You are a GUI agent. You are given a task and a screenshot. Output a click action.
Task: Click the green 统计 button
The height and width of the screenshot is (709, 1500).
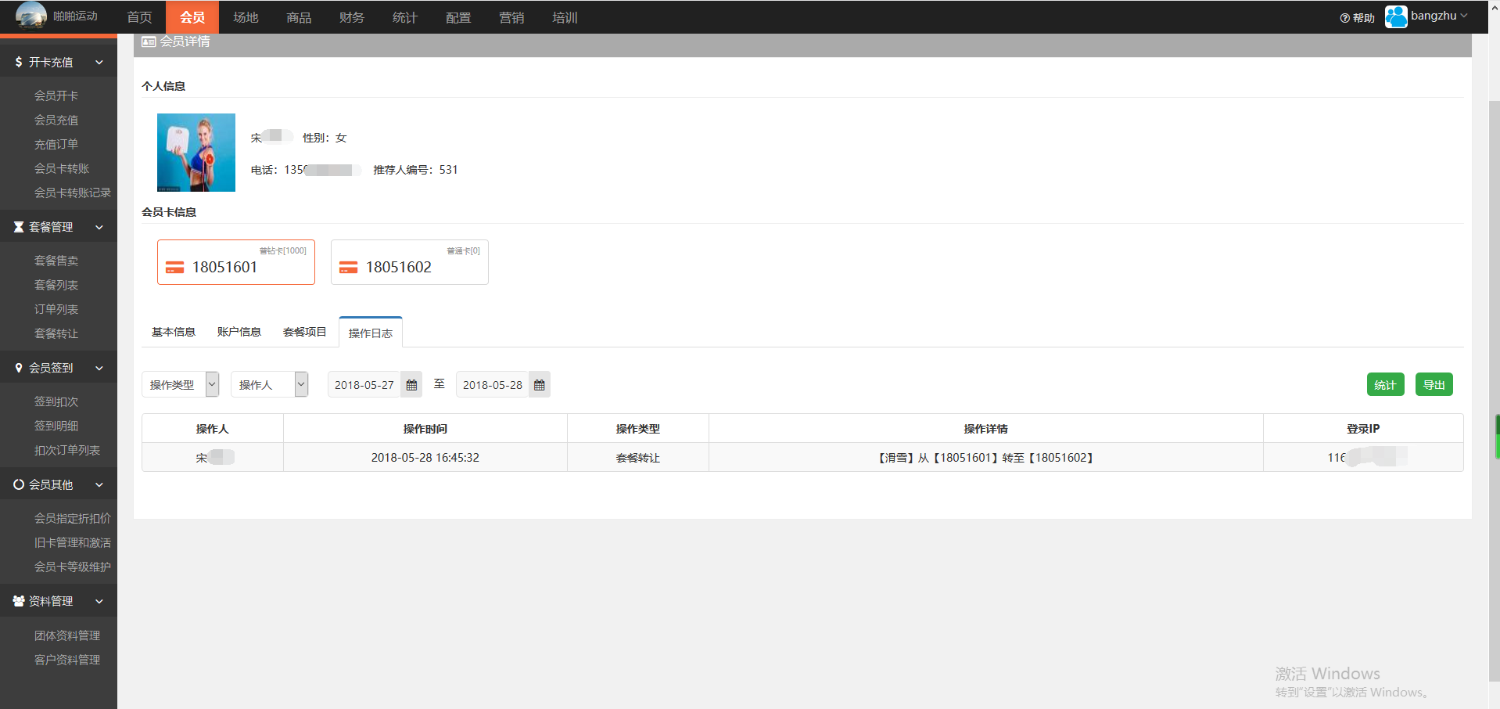click(x=1385, y=385)
